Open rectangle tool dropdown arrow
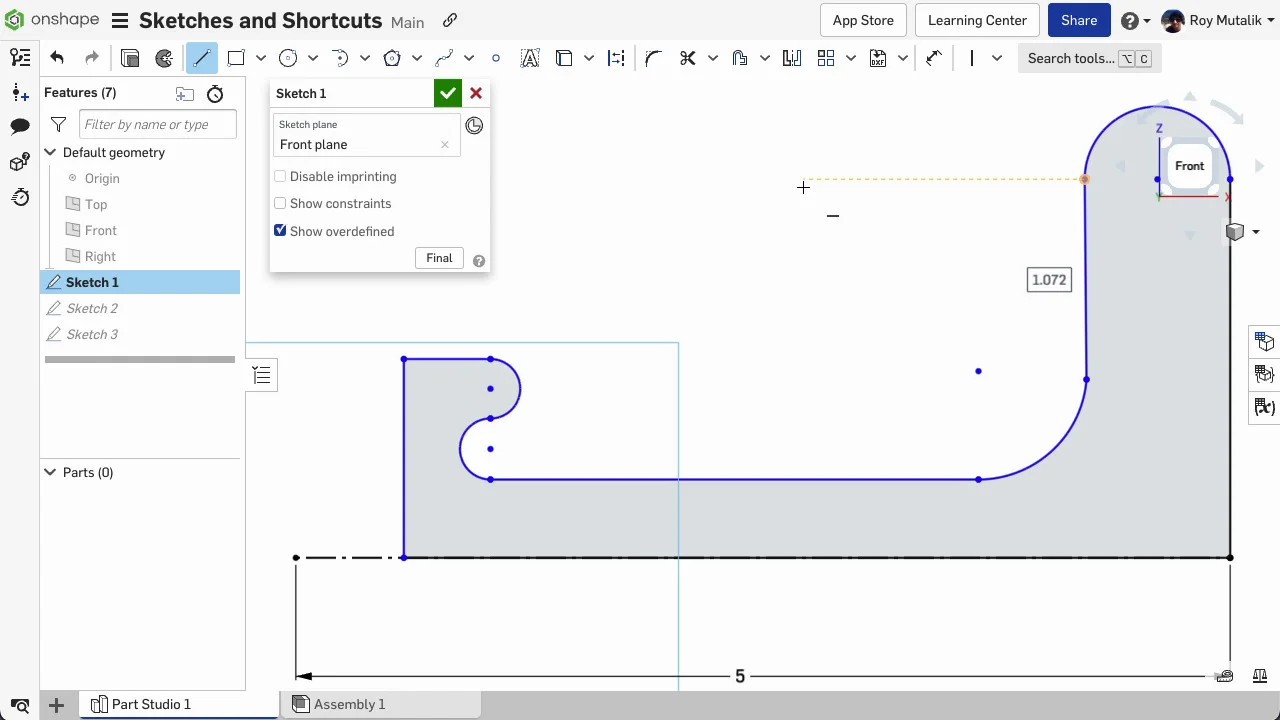Screen dimensions: 1280x720 click(x=260, y=58)
